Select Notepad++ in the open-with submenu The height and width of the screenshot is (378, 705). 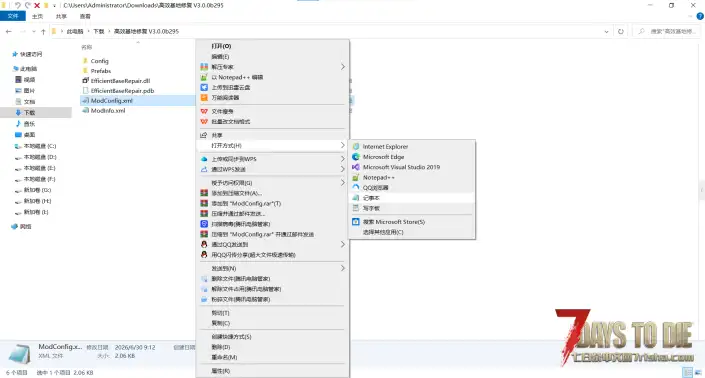411,178
